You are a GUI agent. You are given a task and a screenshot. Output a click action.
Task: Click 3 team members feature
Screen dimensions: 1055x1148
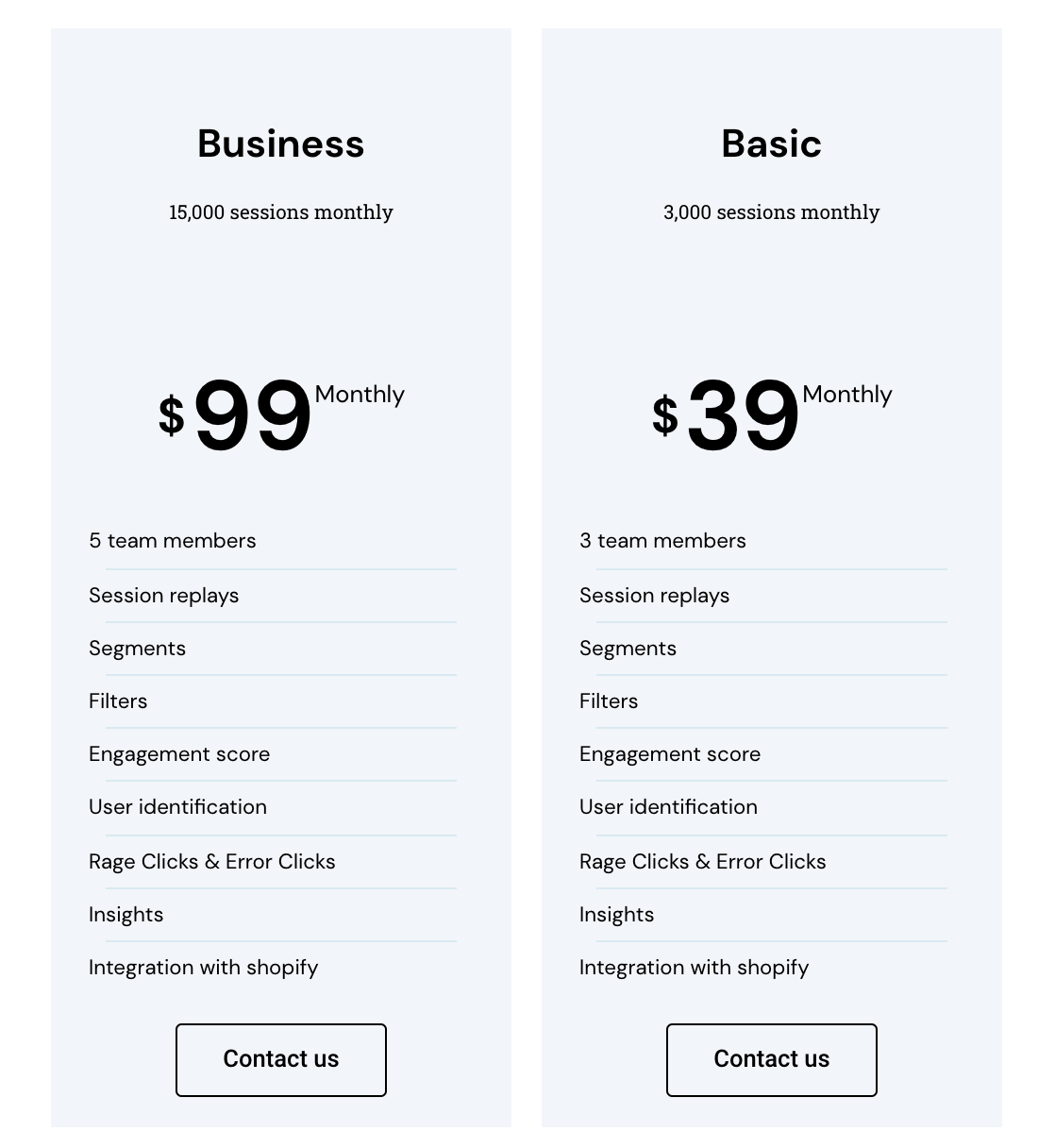click(662, 541)
